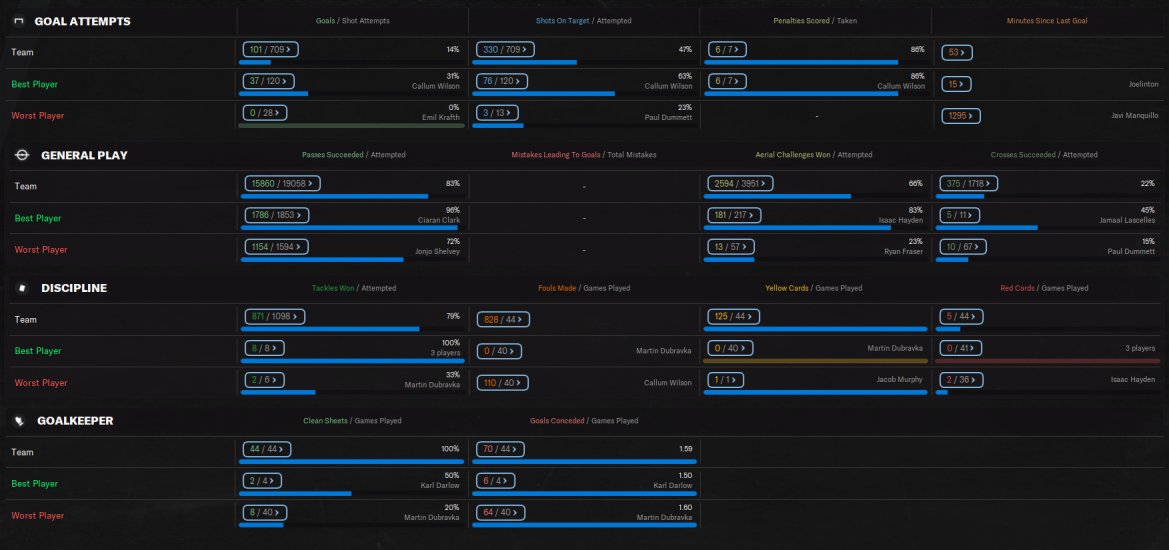Expand team yellow cards 125 / 44

[x=734, y=317]
